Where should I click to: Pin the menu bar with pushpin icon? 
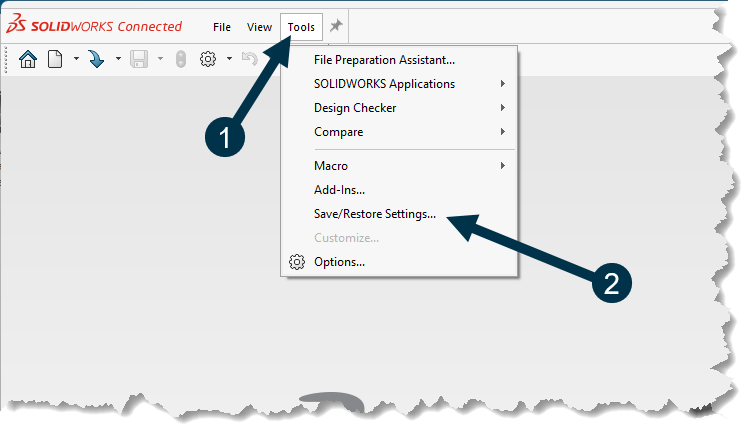[x=336, y=25]
